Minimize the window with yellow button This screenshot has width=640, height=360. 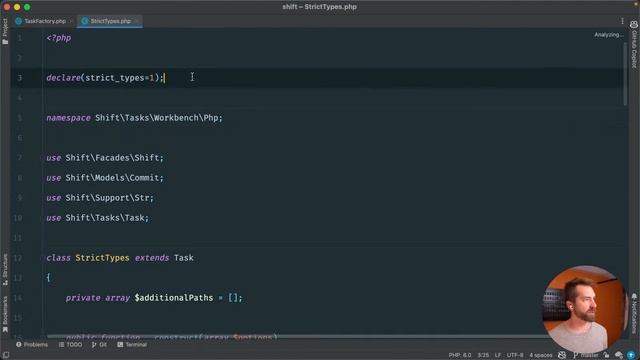(17, 7)
